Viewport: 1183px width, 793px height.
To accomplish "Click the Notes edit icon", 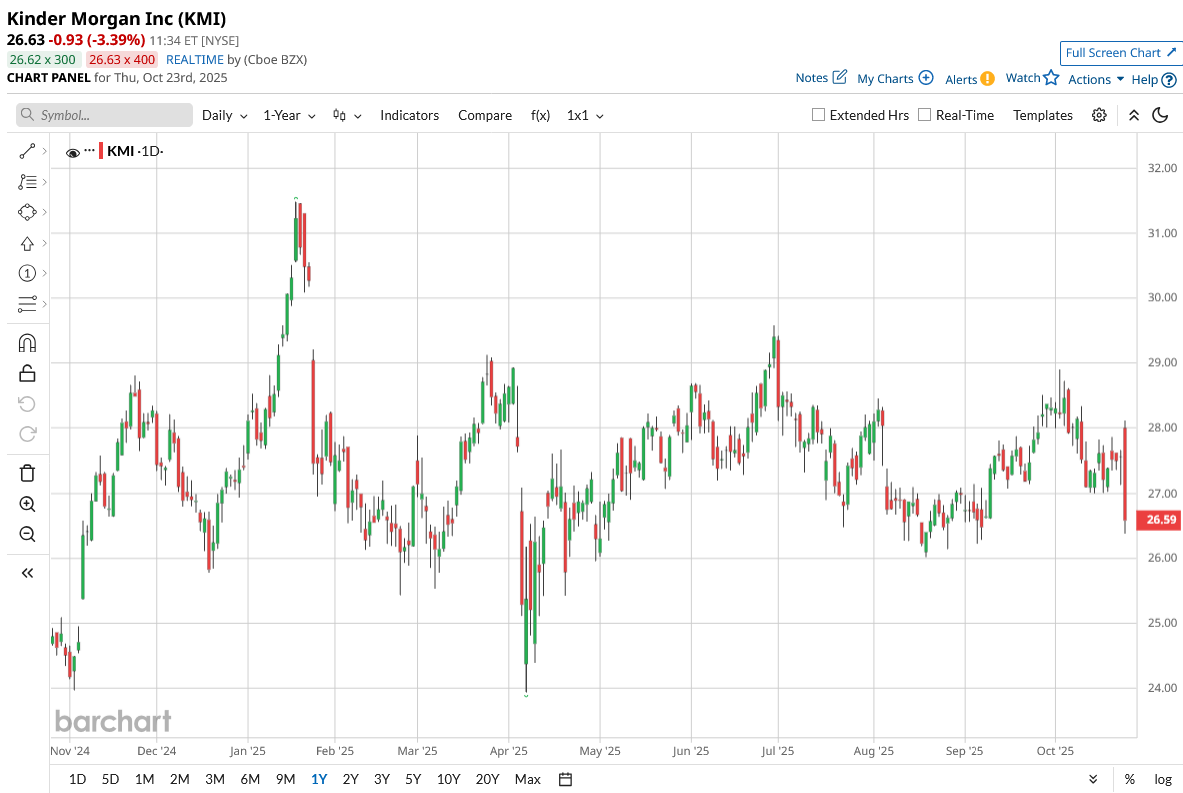I will (x=840, y=77).
